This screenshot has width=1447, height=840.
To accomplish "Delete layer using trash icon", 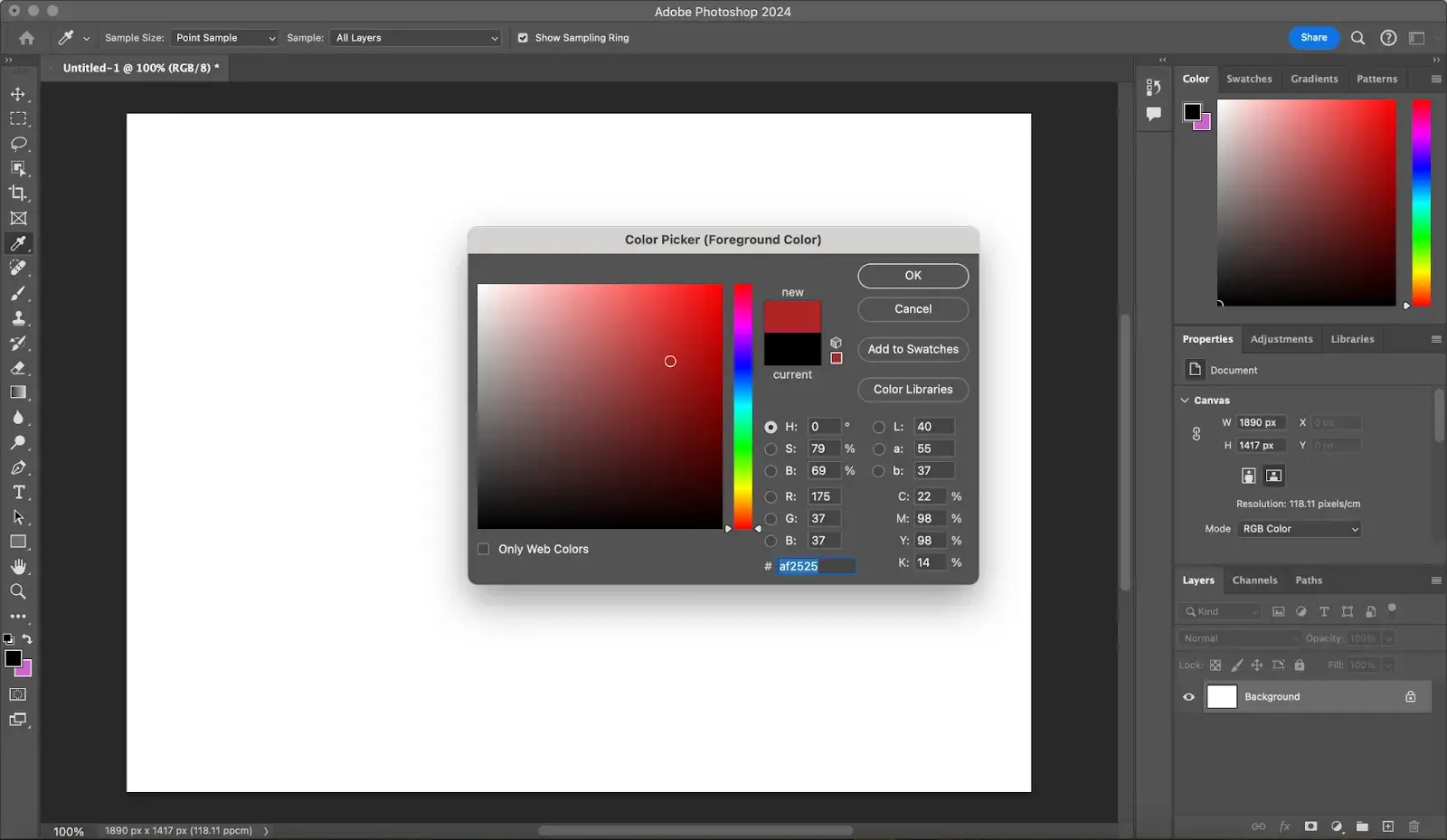I will click(x=1414, y=826).
